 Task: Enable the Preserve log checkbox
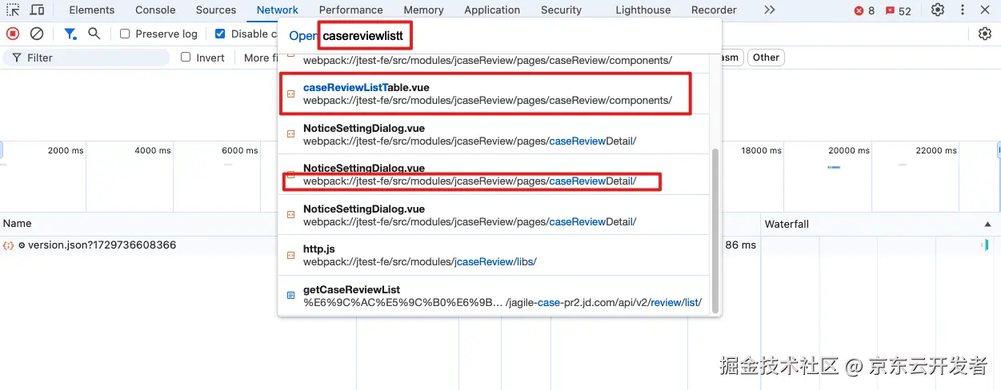(125, 34)
